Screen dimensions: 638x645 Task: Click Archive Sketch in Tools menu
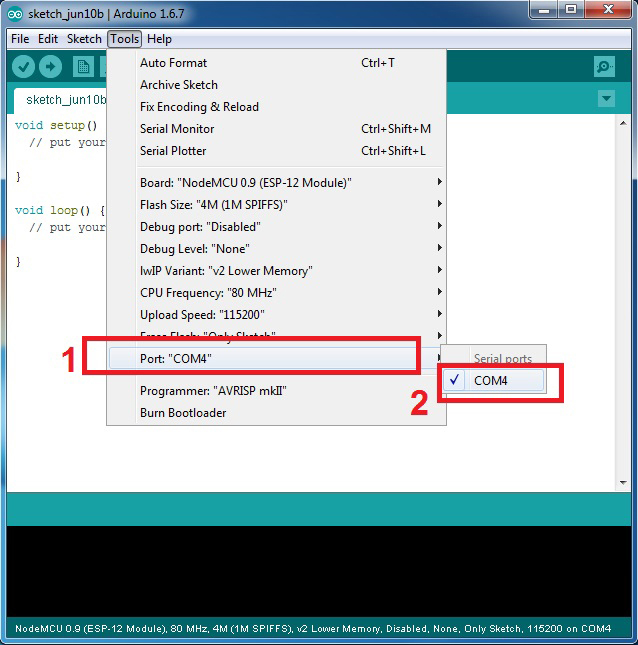[179, 85]
